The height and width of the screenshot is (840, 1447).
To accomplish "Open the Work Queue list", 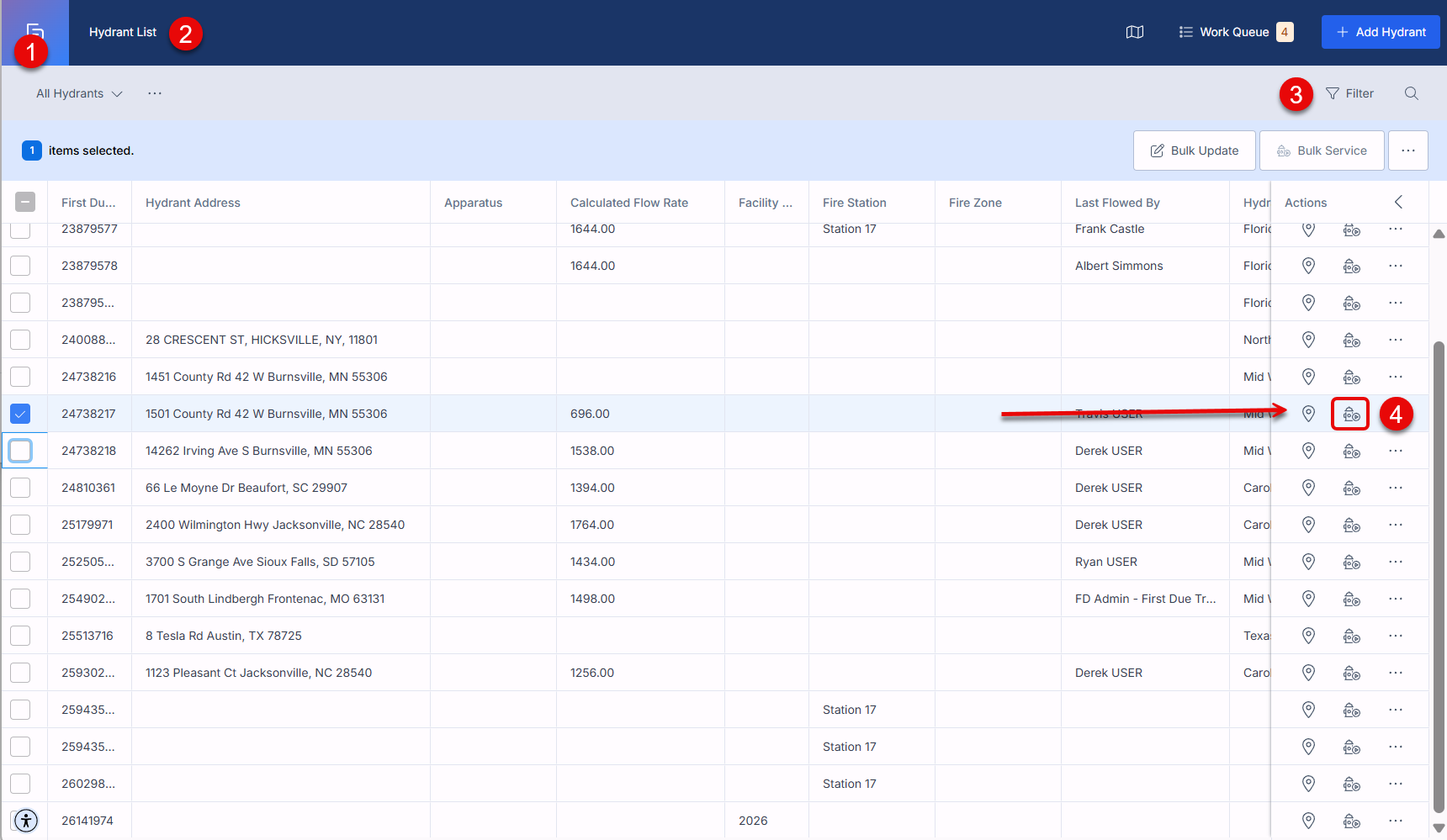I will pyautogui.click(x=1236, y=32).
